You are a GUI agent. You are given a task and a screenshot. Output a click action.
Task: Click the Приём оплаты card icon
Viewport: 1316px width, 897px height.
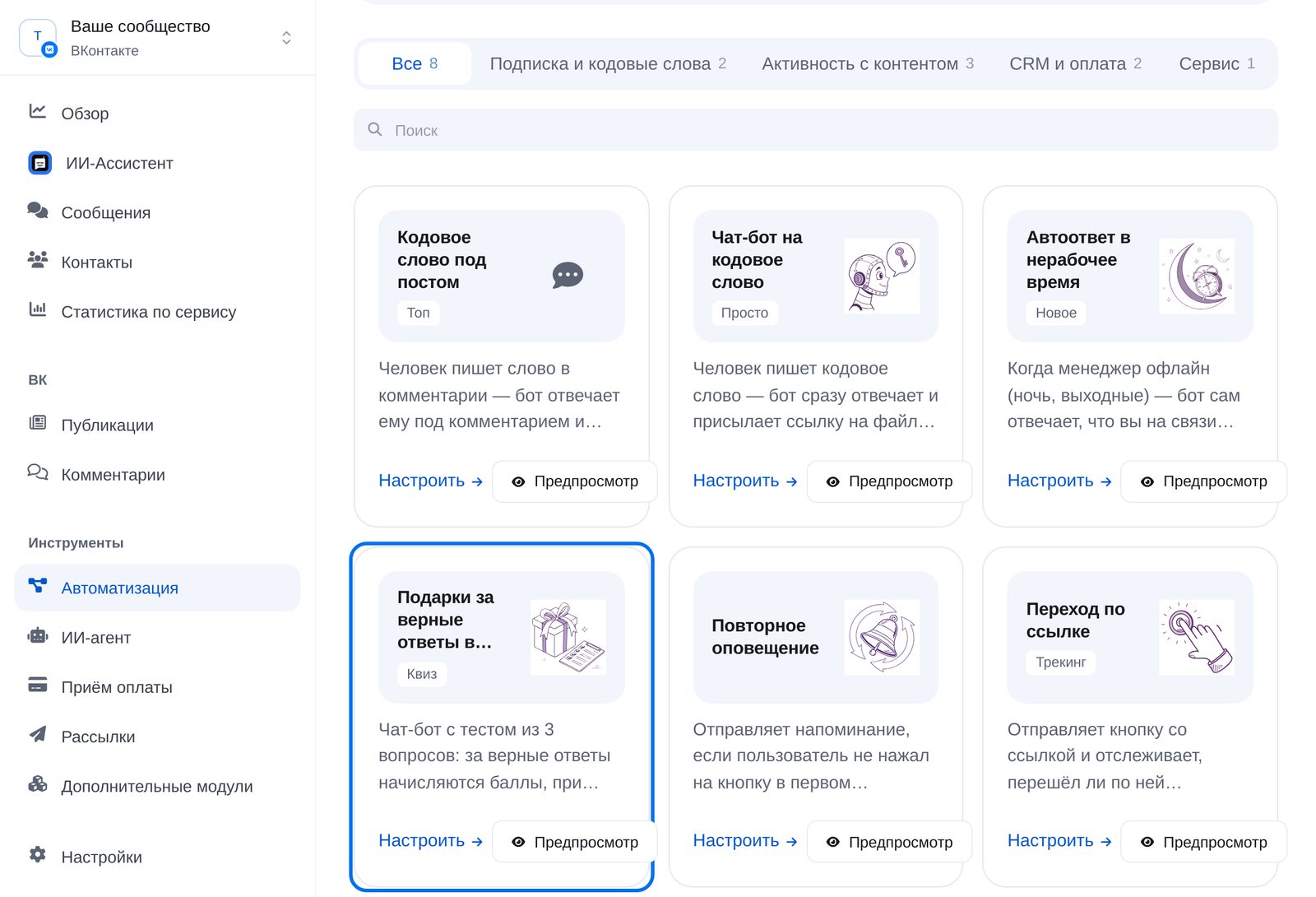tap(38, 685)
